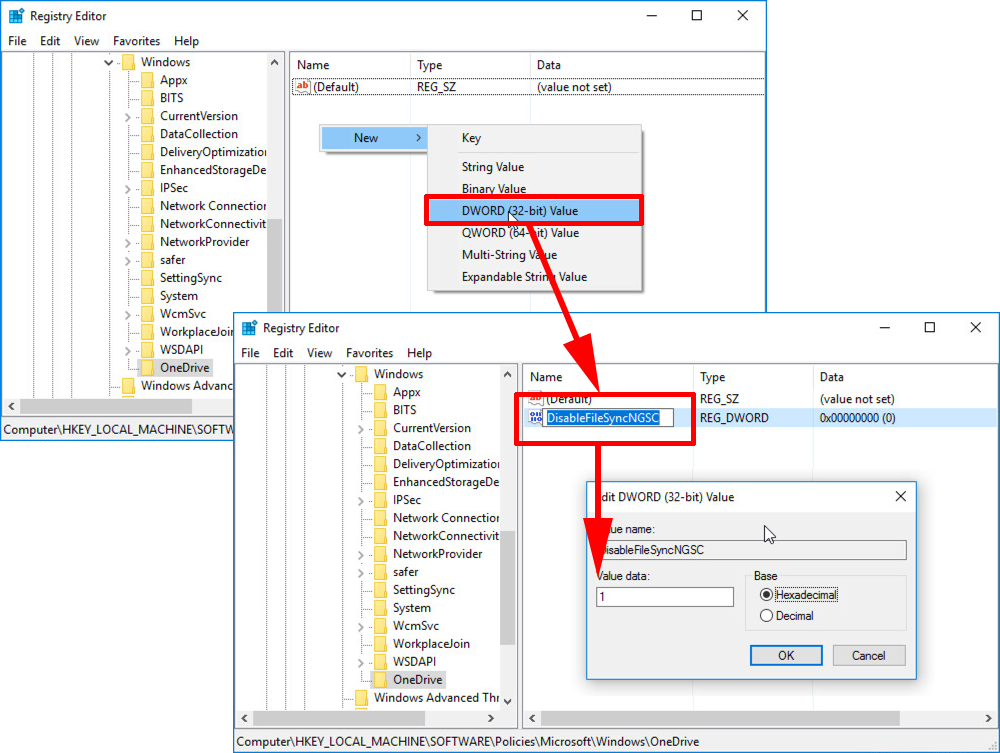Open View menu in front window
The width and height of the screenshot is (1000, 753).
point(320,353)
